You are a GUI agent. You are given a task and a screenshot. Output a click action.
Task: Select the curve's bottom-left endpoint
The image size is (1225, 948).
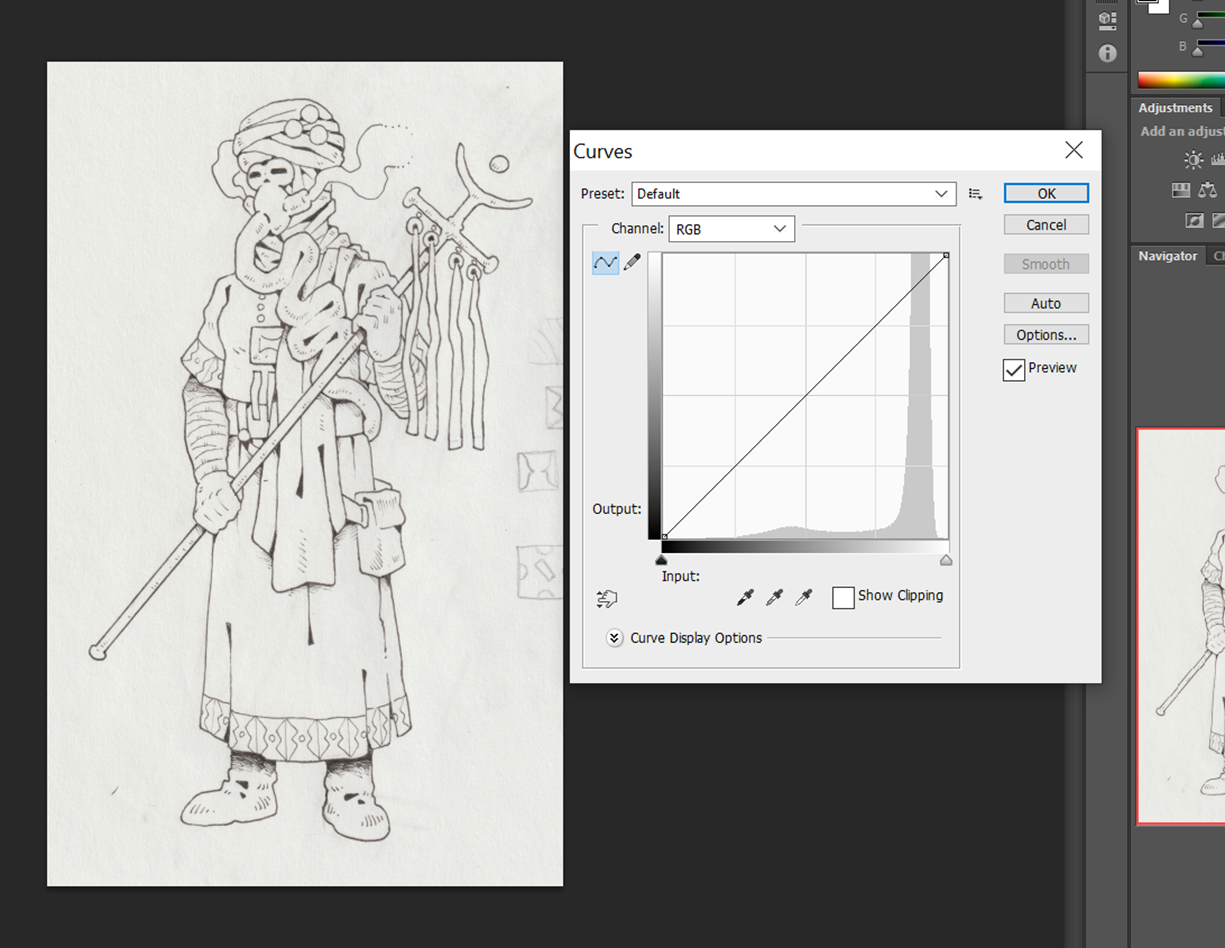pos(664,537)
